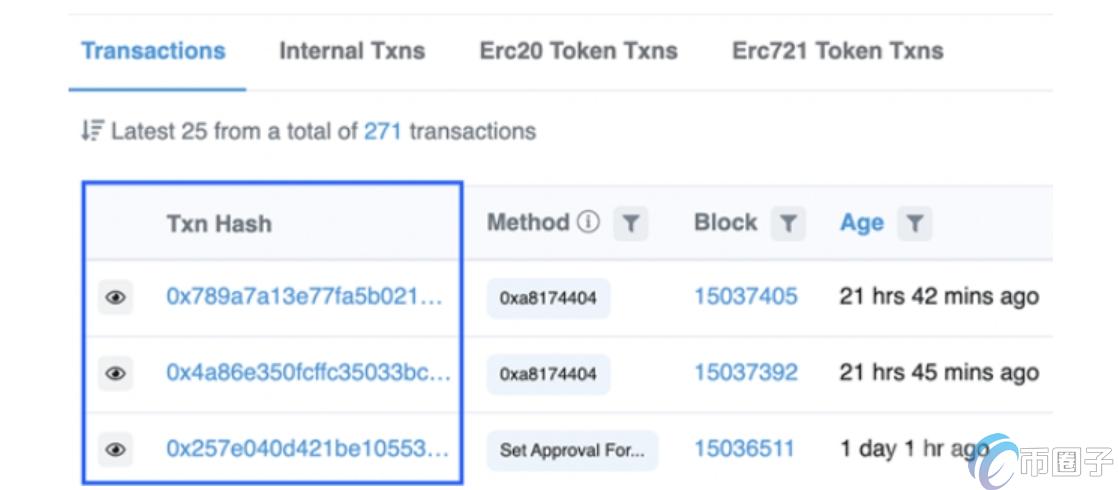Screen dimensions: 1118x490
Task: Click the 271 total transactions link
Action: pyautogui.click(x=382, y=131)
